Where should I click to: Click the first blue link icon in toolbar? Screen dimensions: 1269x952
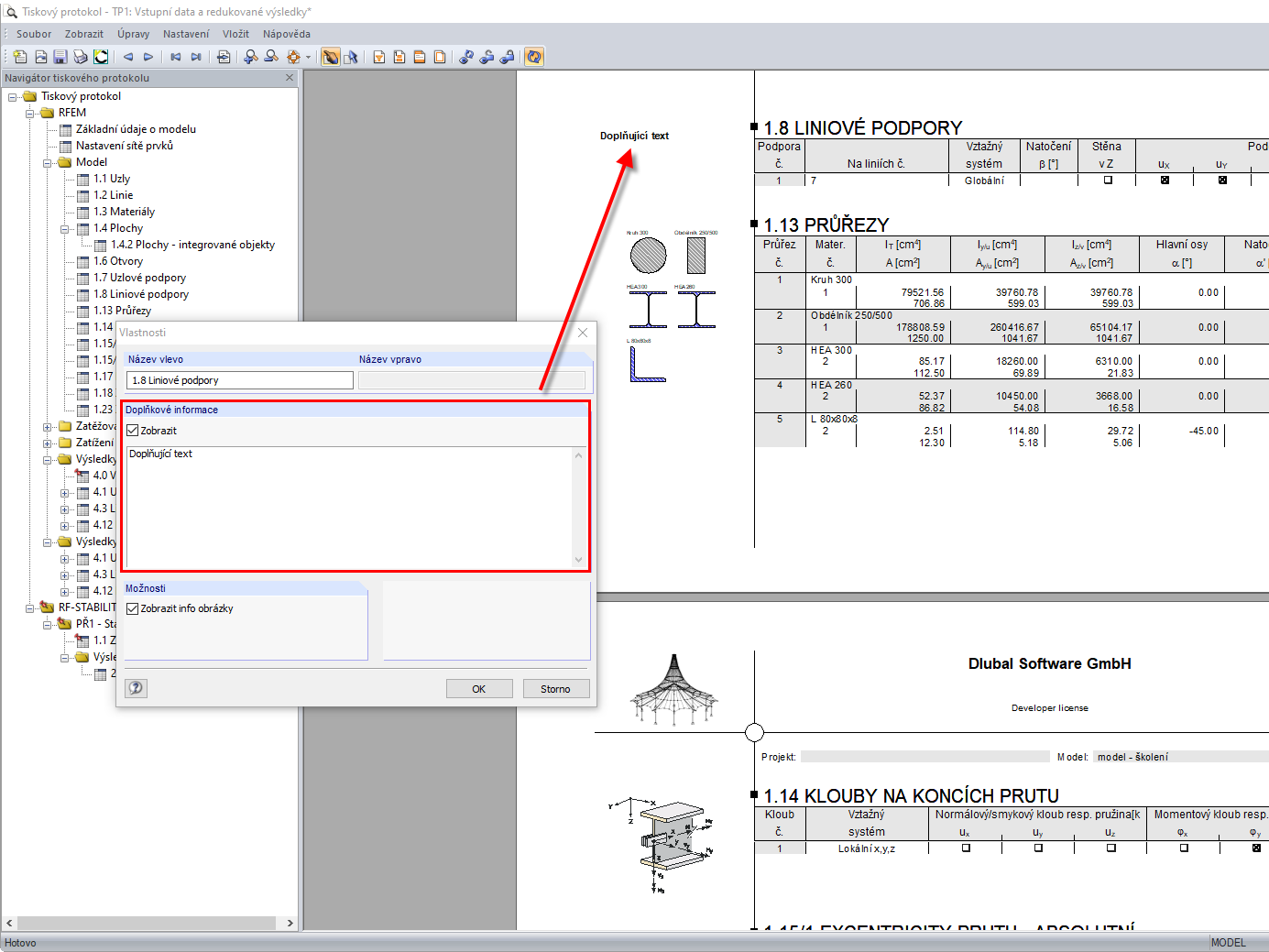(466, 57)
